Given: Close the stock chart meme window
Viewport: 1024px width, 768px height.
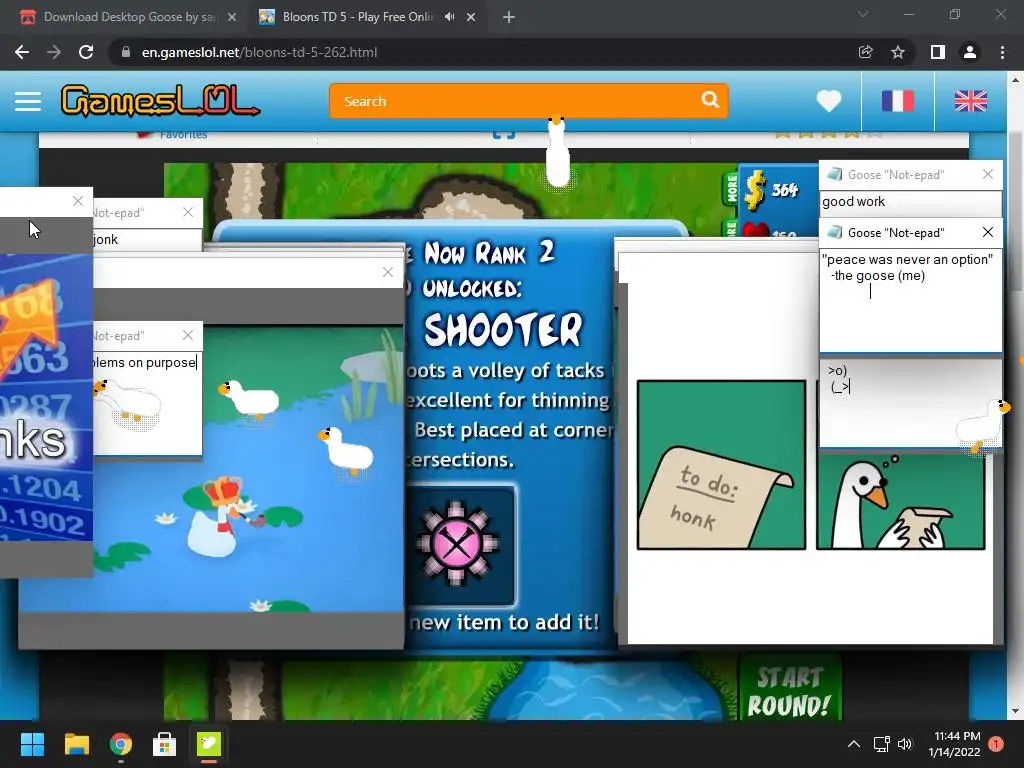Looking at the screenshot, I should [78, 201].
